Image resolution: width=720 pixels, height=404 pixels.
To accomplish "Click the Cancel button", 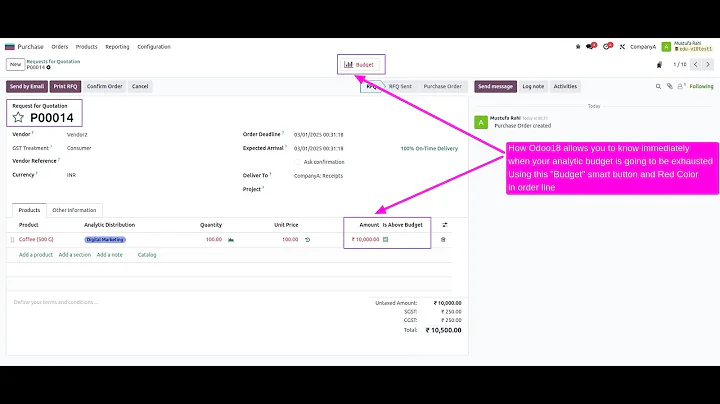I will tap(140, 86).
